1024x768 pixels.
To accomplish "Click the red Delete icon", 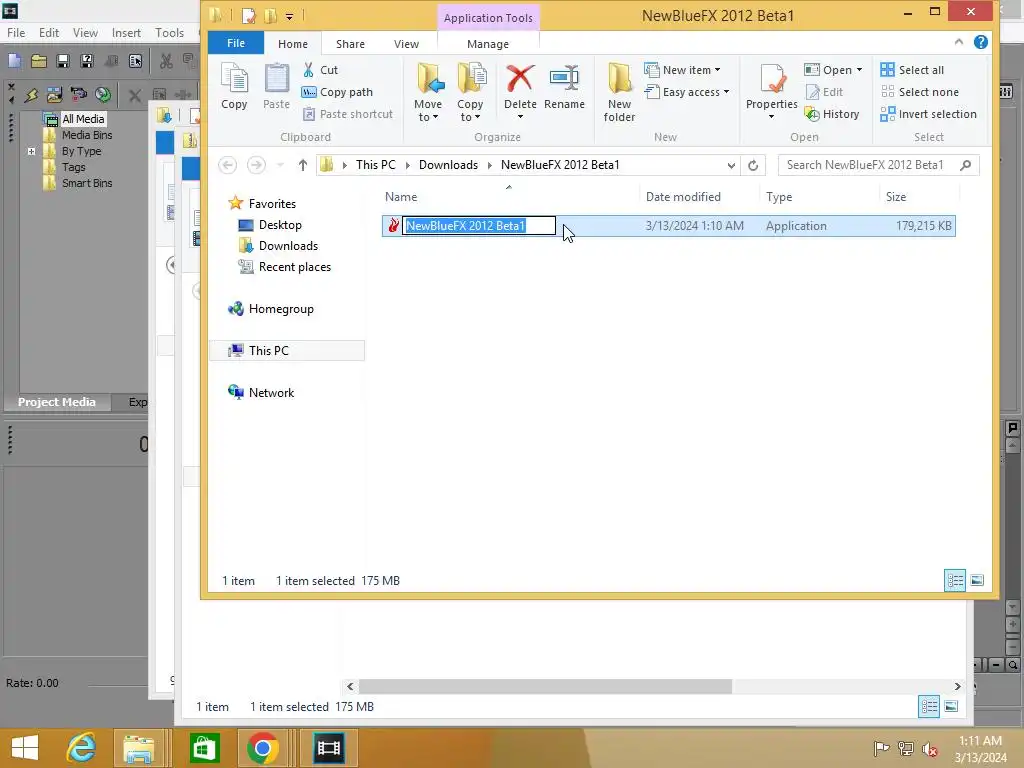I will pyautogui.click(x=520, y=79).
